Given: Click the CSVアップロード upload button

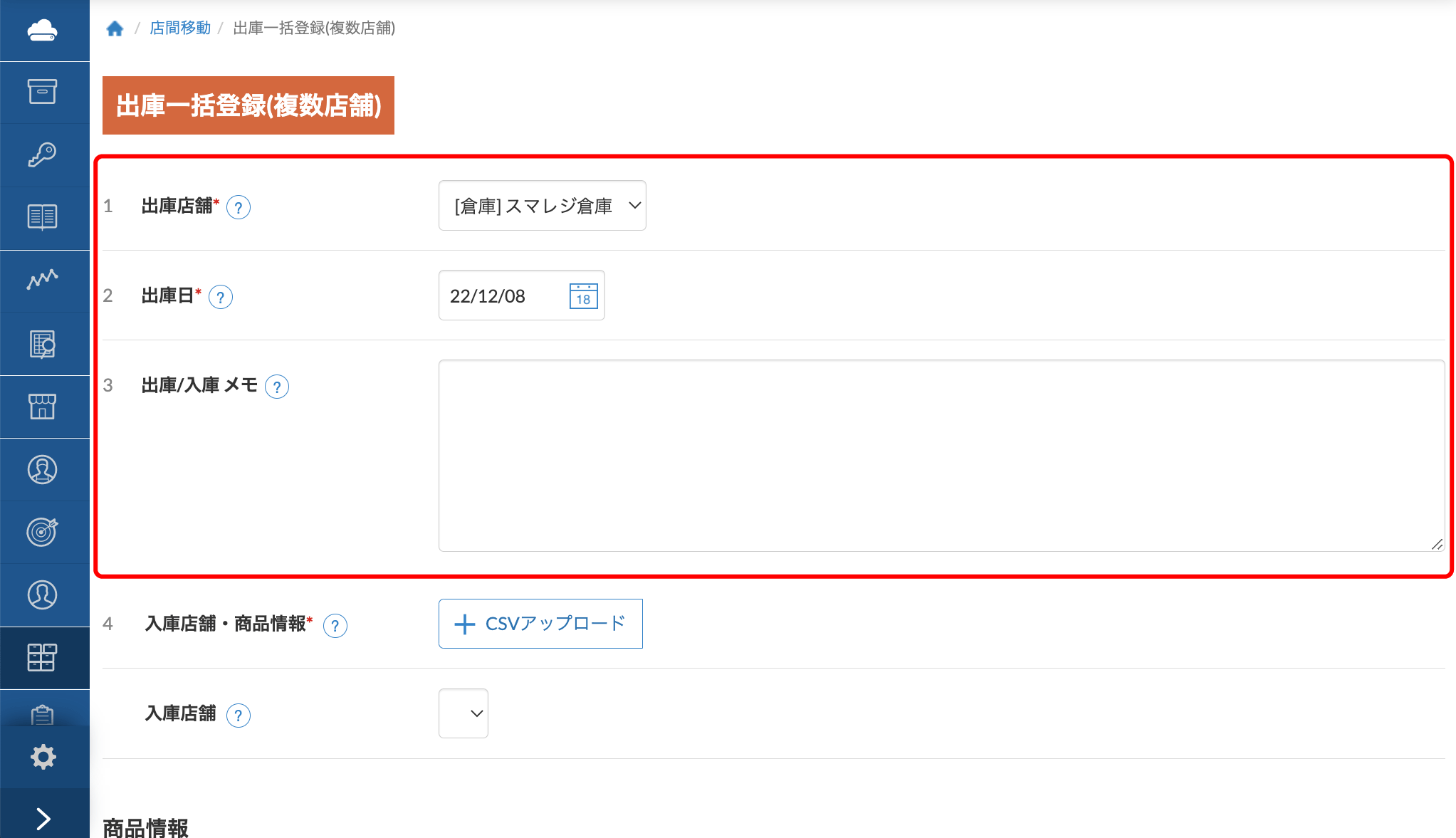Looking at the screenshot, I should (x=540, y=624).
